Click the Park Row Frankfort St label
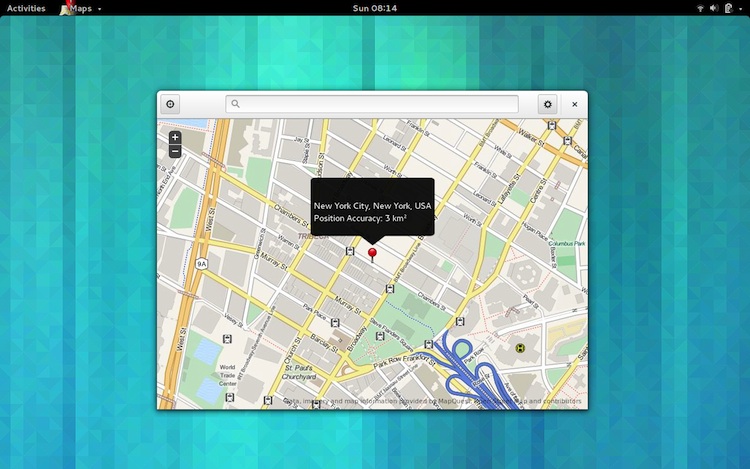 coord(405,361)
